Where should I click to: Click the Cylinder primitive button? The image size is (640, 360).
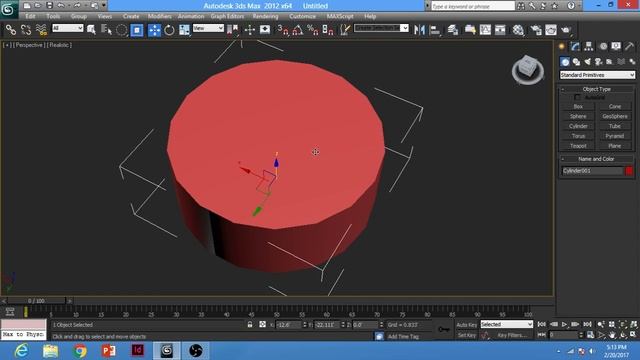[578, 126]
